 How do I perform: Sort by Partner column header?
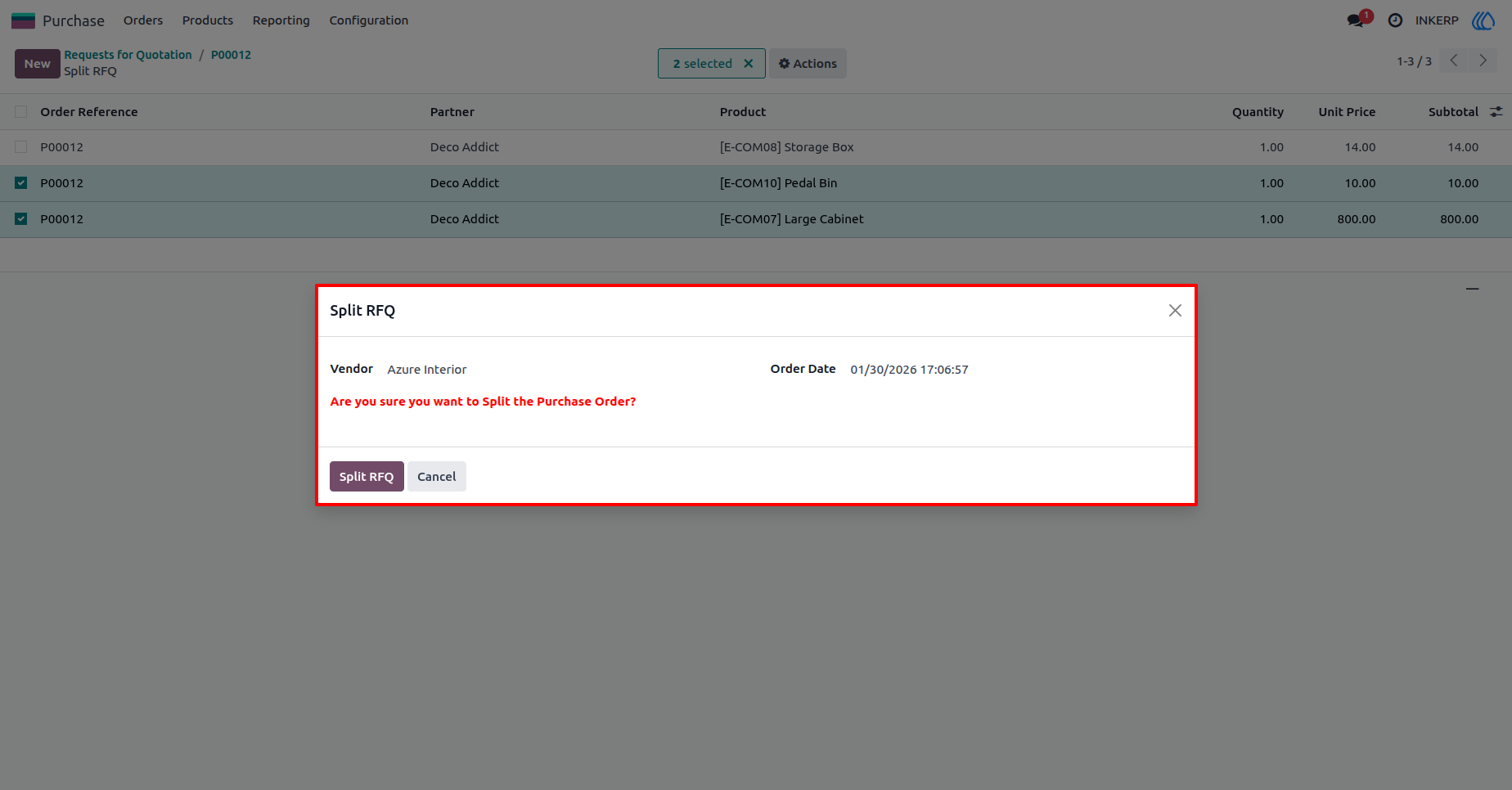coord(452,112)
